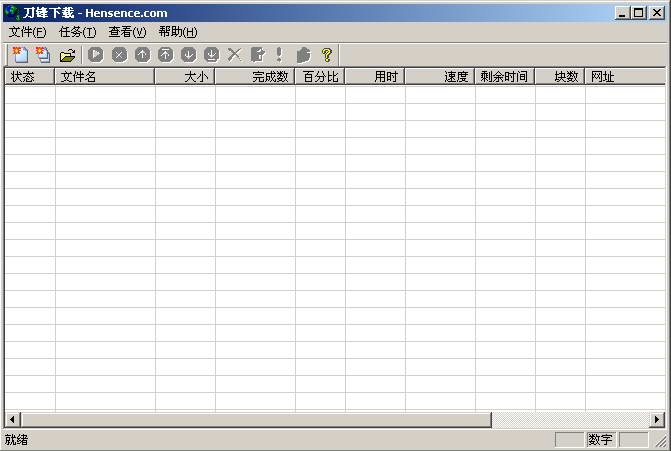
Task: Open the 帮助(H) menu
Action: [x=178, y=32]
